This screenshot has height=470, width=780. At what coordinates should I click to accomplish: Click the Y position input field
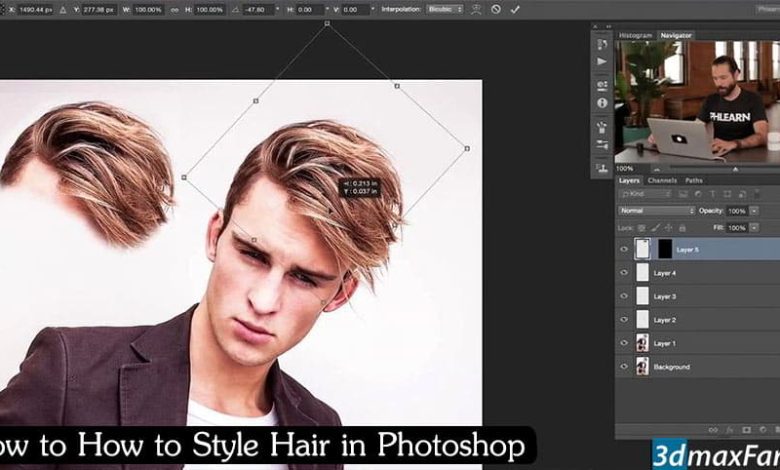tap(98, 9)
